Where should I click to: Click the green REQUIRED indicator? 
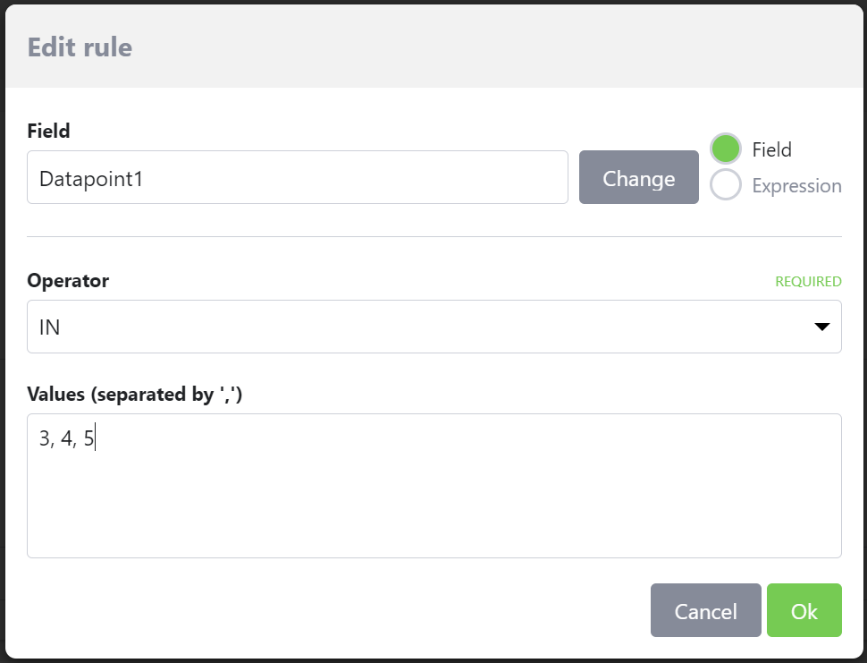click(808, 282)
